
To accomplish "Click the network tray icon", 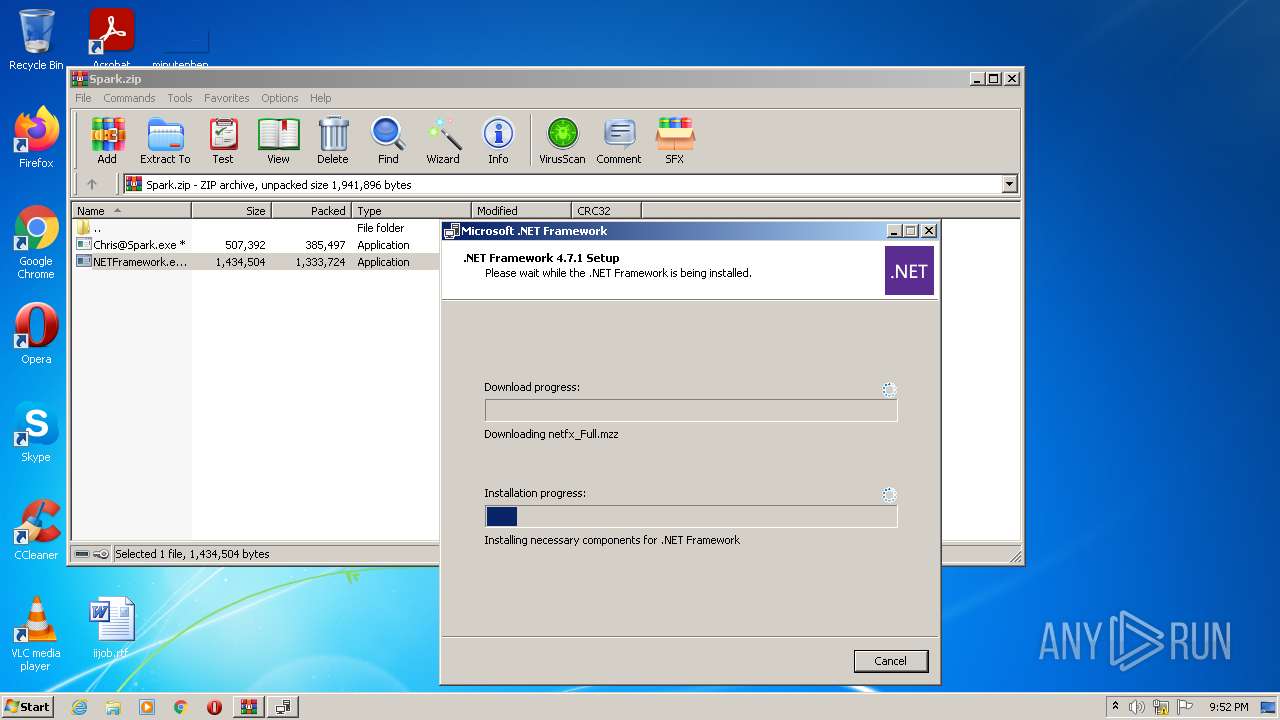I will pyautogui.click(x=1161, y=707).
